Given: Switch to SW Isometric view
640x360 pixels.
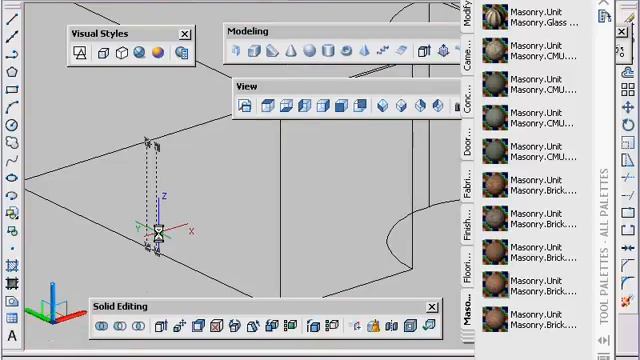Looking at the screenshot, I should [x=382, y=106].
